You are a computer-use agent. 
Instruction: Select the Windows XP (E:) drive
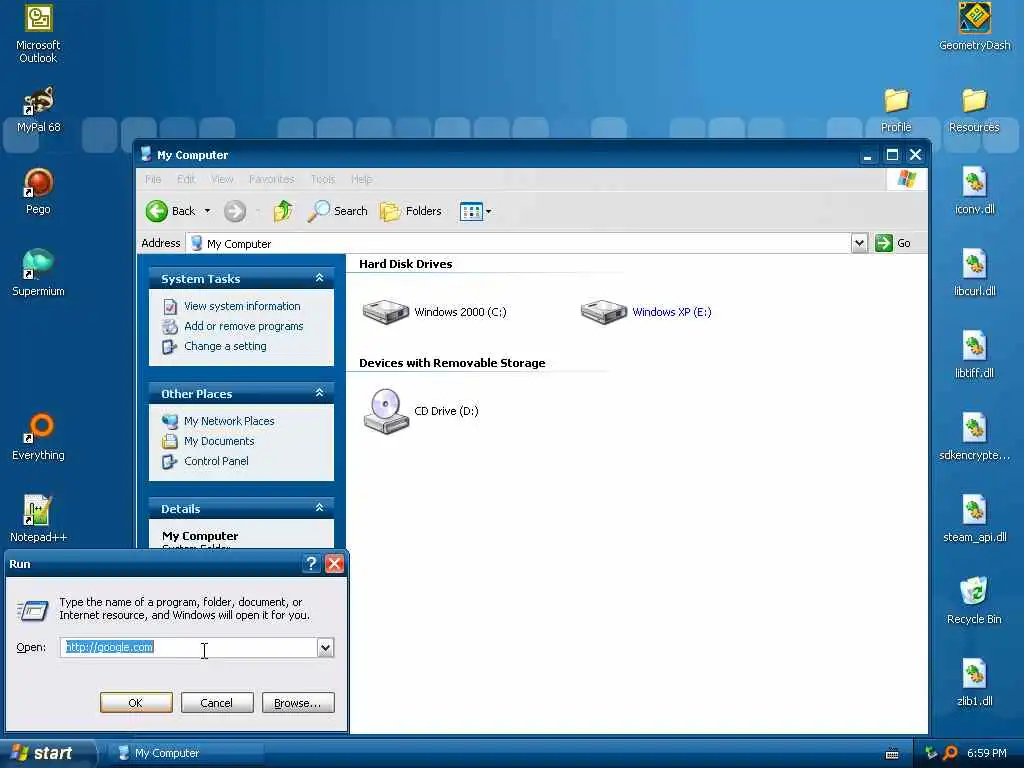[x=647, y=312]
